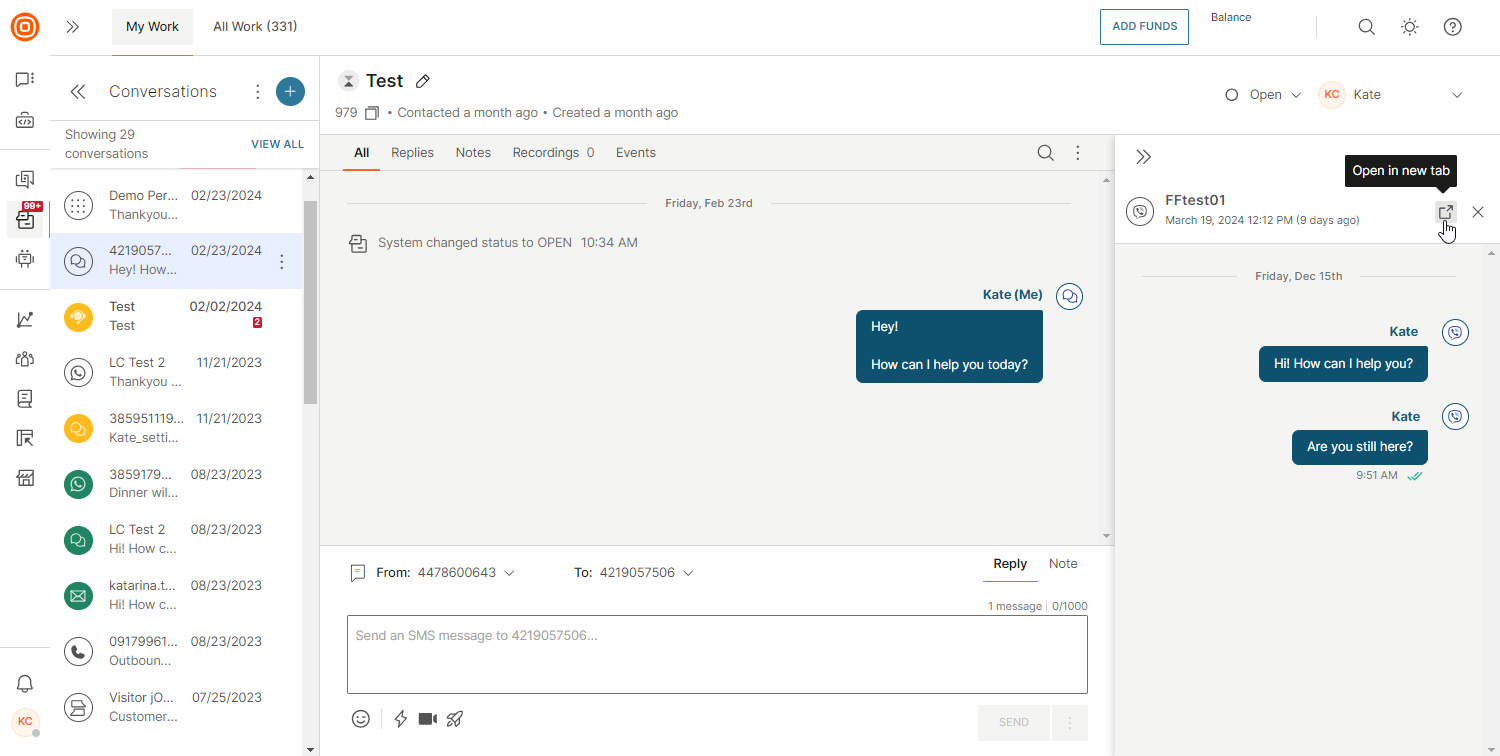Click the SMS message input field
1500x756 pixels.
tap(717, 654)
